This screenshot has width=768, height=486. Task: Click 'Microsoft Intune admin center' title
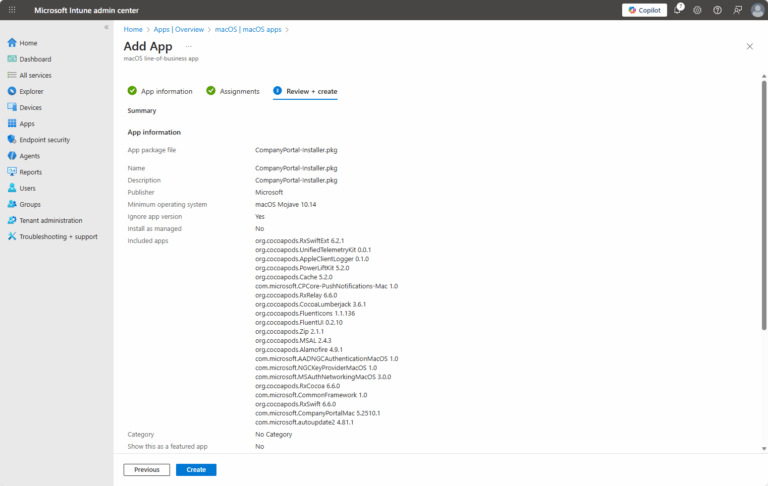tap(86, 10)
